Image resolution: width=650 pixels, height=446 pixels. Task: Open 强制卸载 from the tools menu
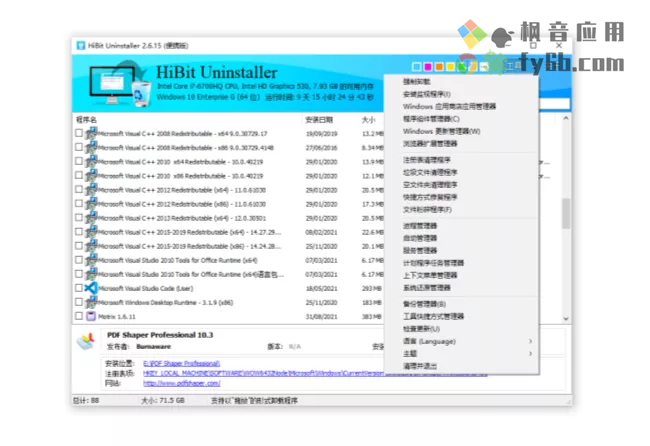pyautogui.click(x=417, y=82)
